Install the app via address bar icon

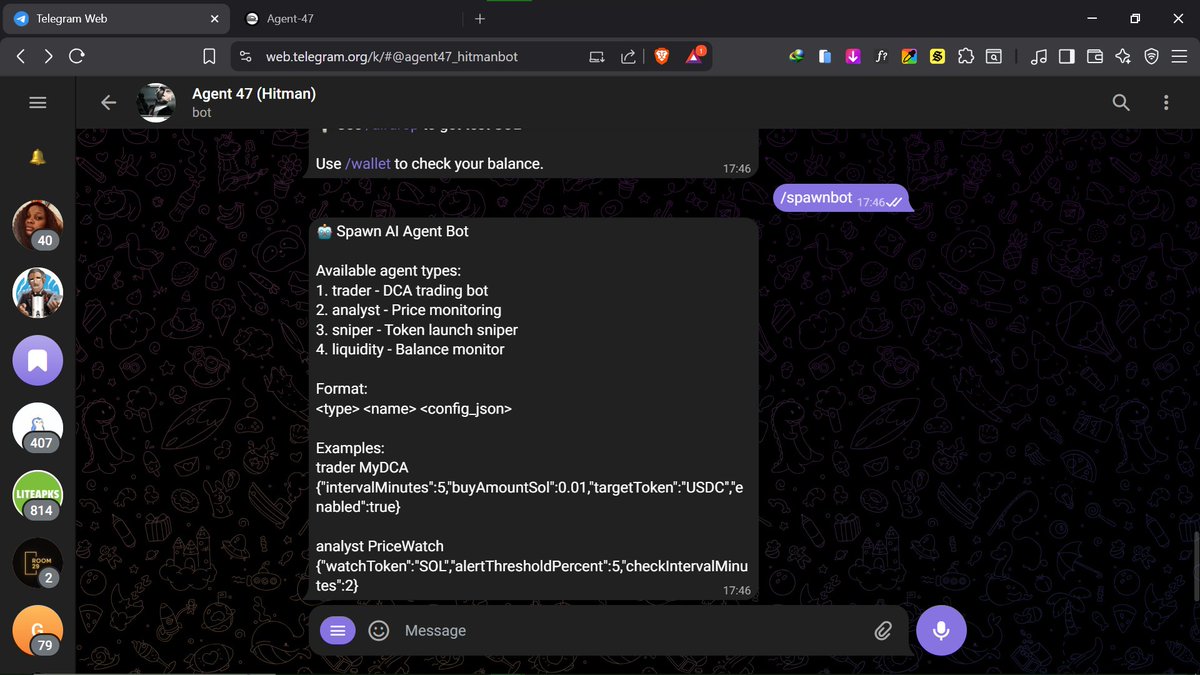[x=597, y=57]
